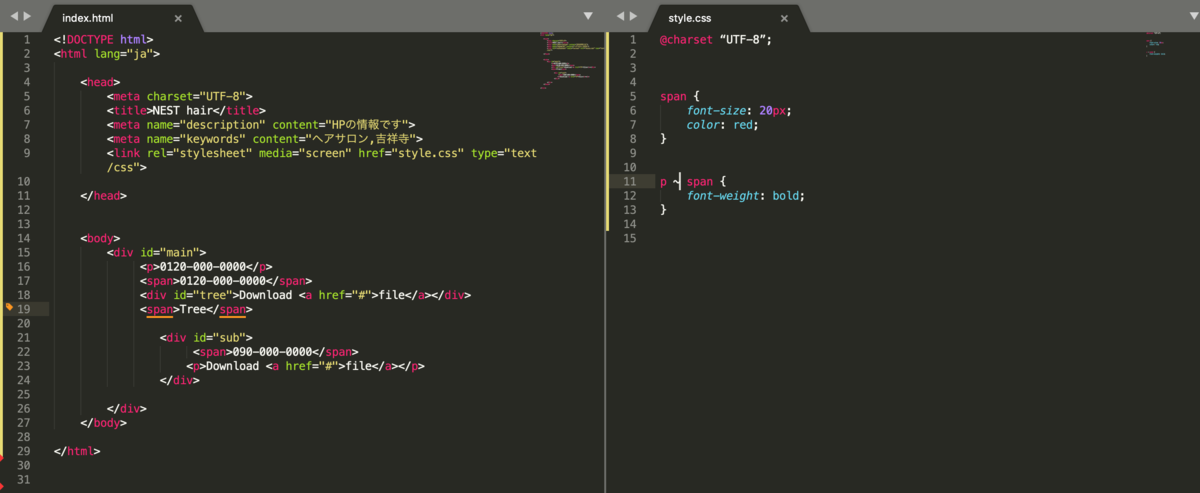This screenshot has height=493, width=1200.
Task: Click the @charset "UTF-8"; line in style.css
Action: [716, 39]
